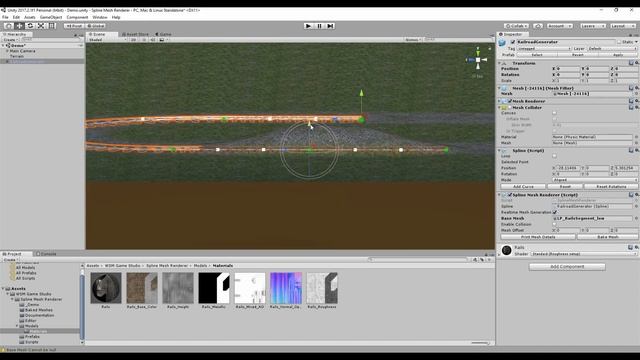Toggle the Static checkbox
Image resolution: width=640 pixels, height=360 pixels.
619,42
